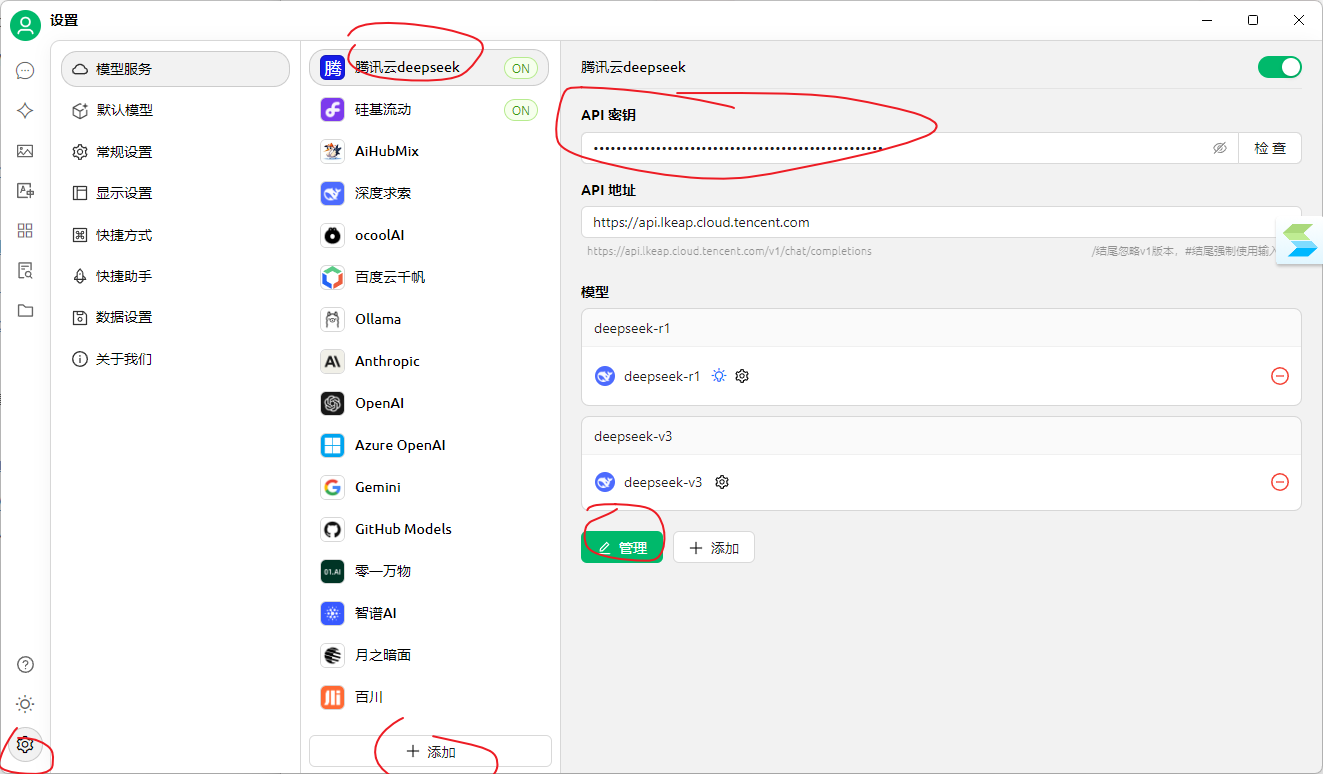
Task: Open the translate page in sidebar
Action: coord(25,191)
